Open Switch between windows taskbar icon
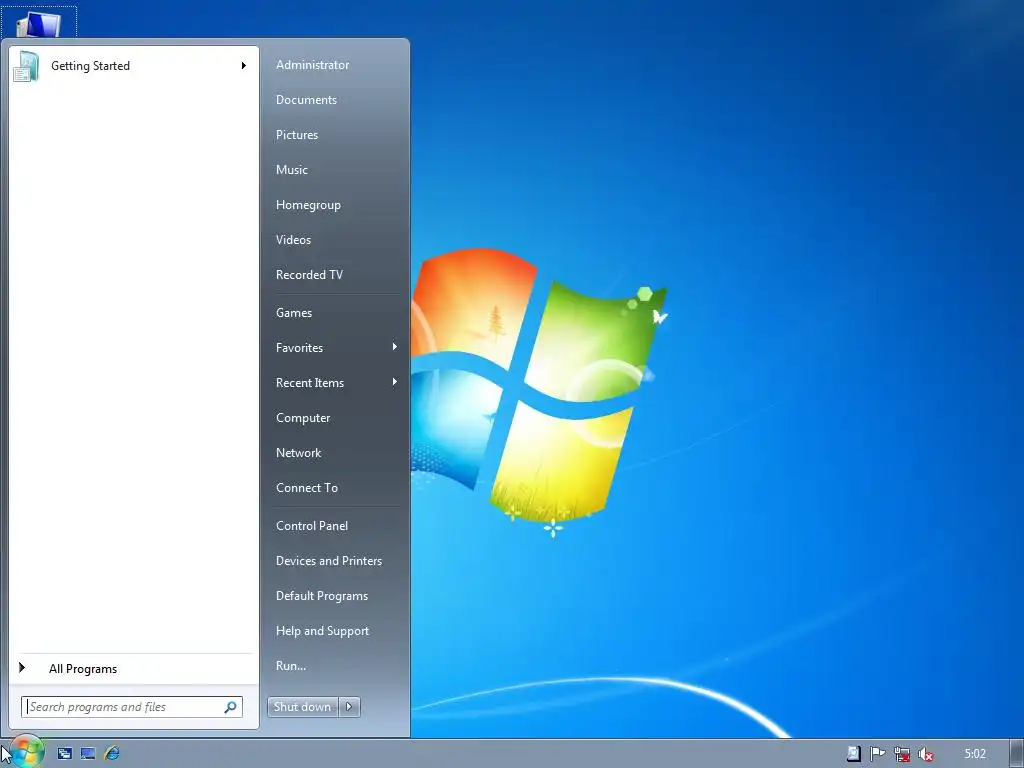Viewport: 1024px width, 768px height. 65,754
